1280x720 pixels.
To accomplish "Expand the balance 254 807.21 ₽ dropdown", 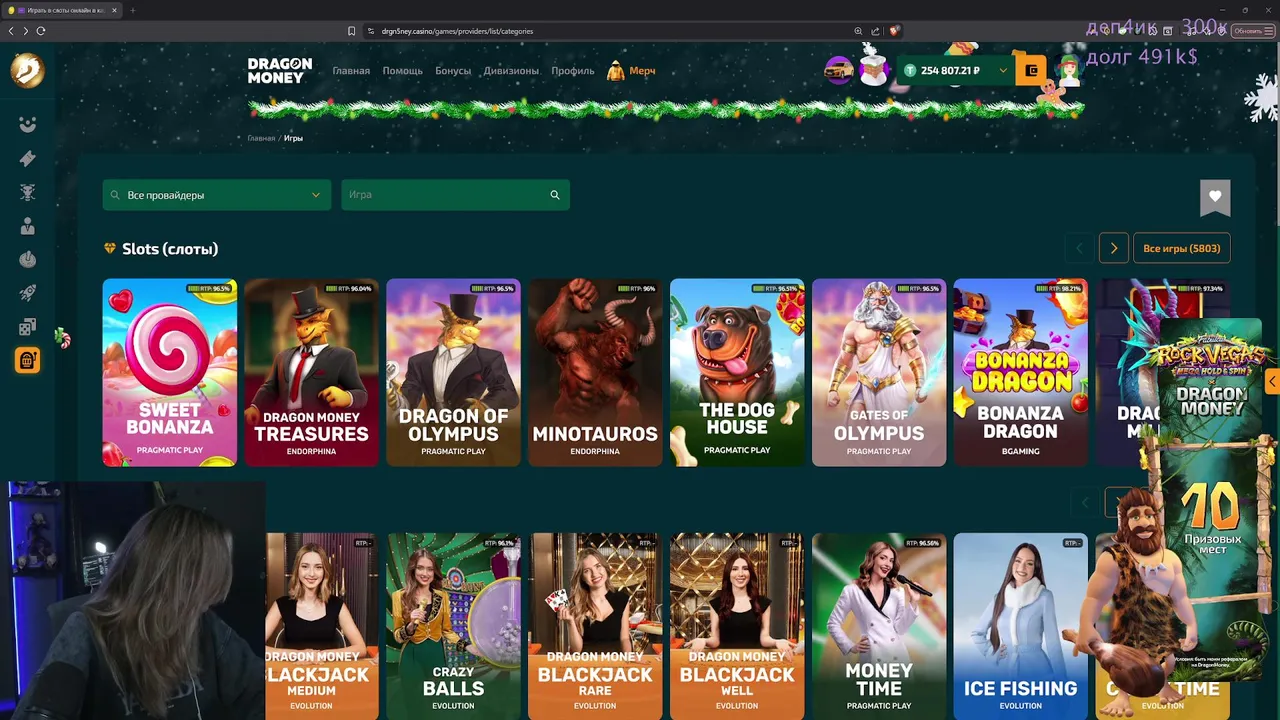I will 955,70.
